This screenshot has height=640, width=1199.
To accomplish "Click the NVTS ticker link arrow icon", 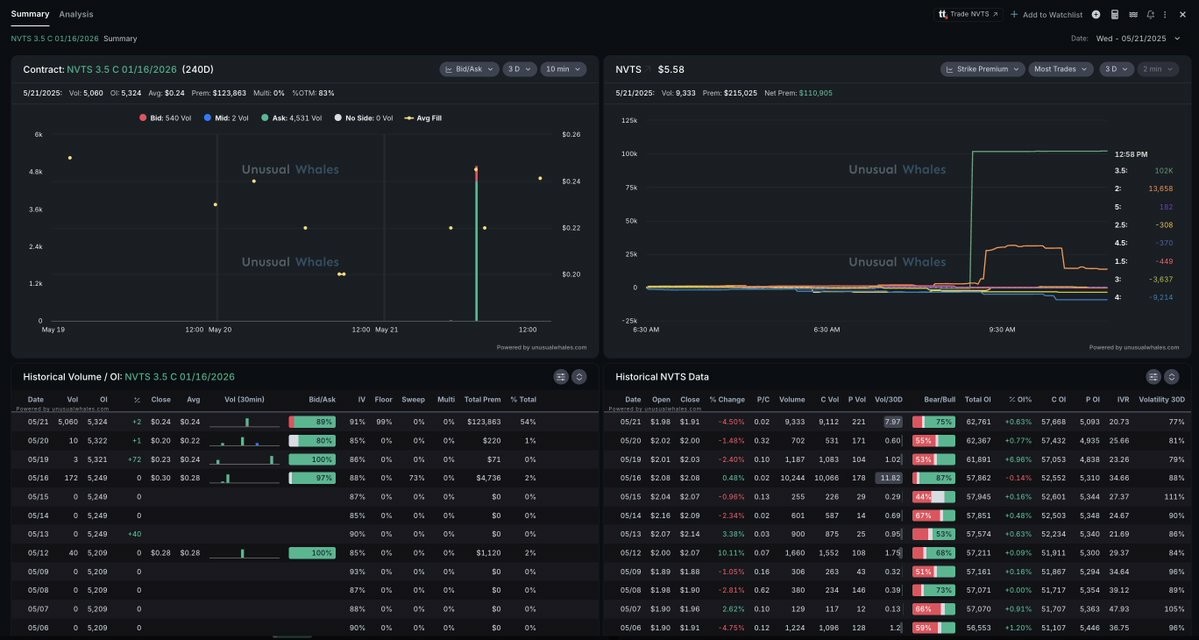I will click(x=647, y=70).
